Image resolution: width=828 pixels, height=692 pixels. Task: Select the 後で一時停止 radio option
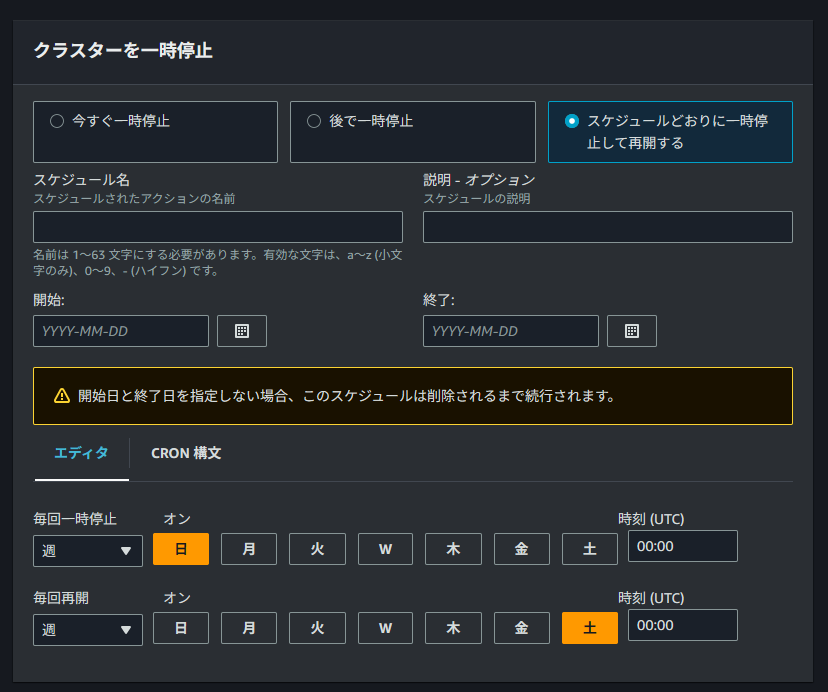314,120
